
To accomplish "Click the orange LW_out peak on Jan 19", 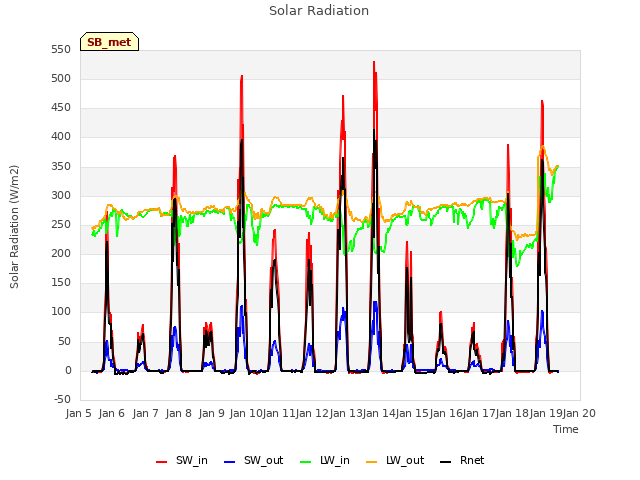I will click(x=543, y=147).
